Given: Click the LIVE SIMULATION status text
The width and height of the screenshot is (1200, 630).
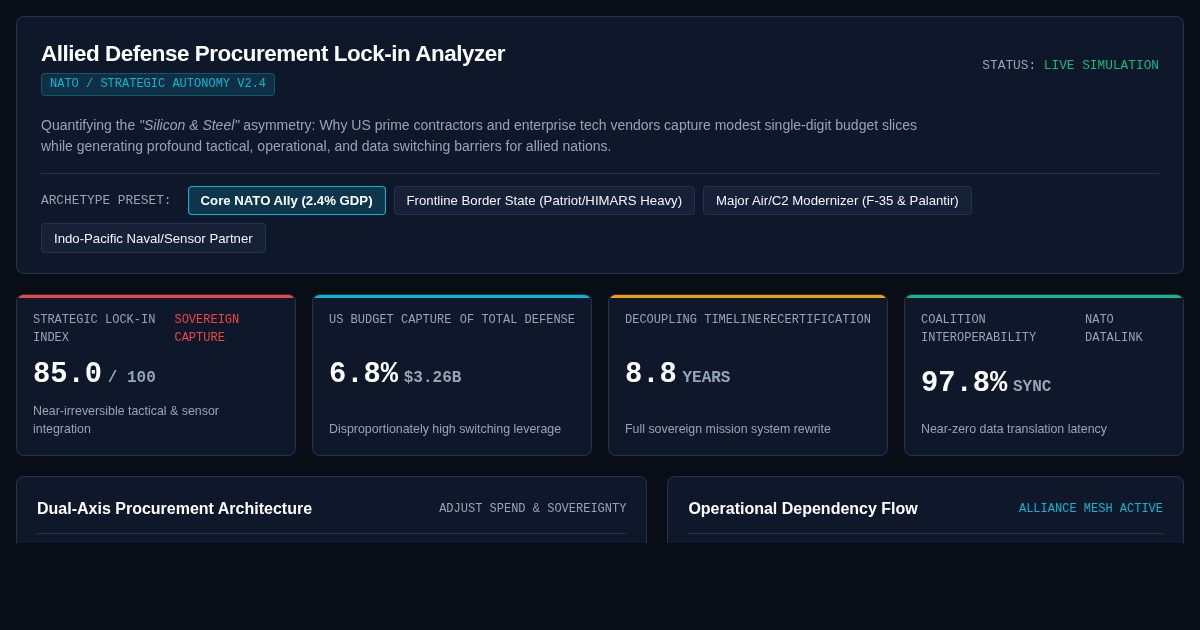Looking at the screenshot, I should [1101, 65].
